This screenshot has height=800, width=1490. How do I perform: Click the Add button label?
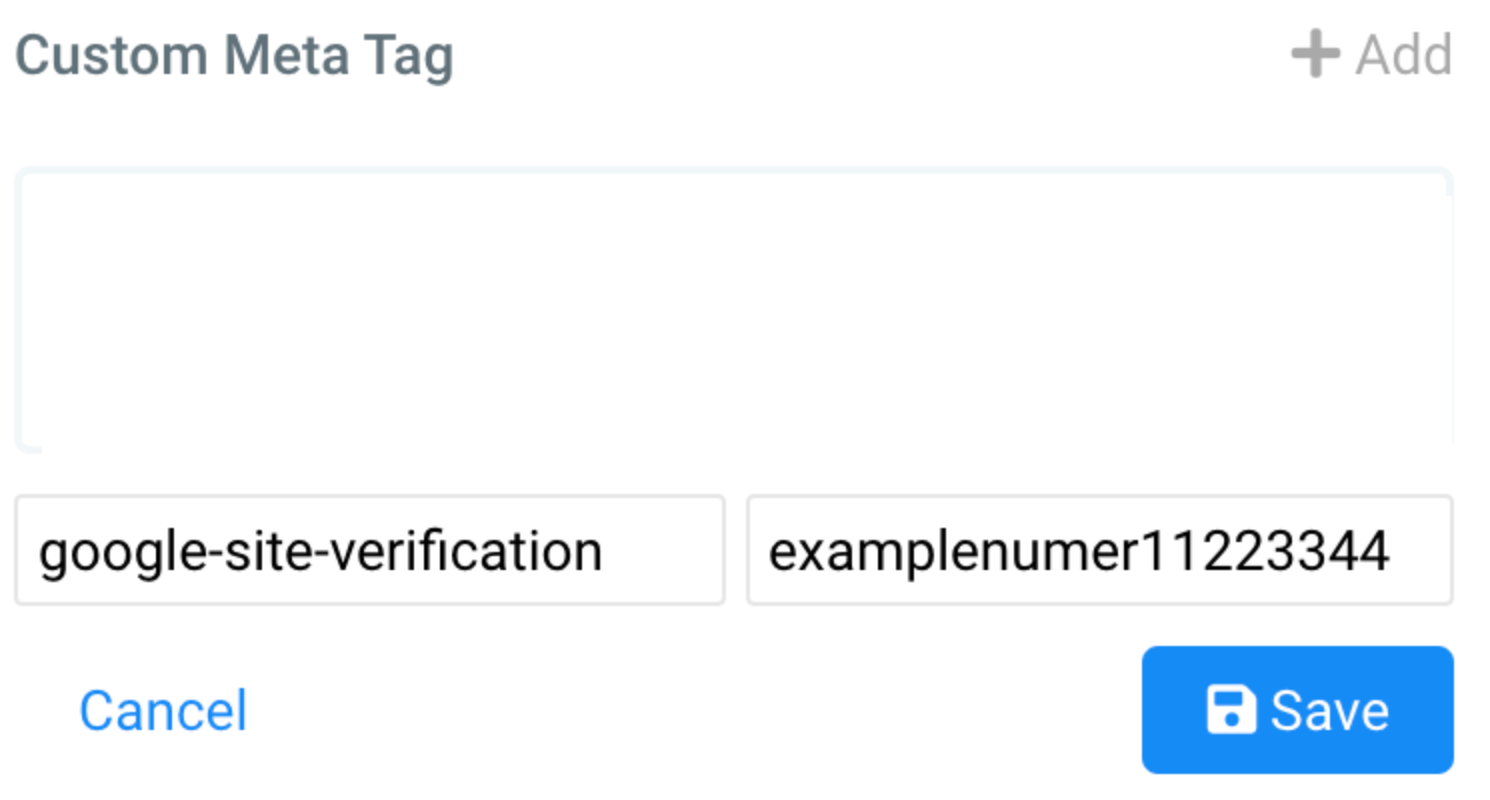point(1403,54)
